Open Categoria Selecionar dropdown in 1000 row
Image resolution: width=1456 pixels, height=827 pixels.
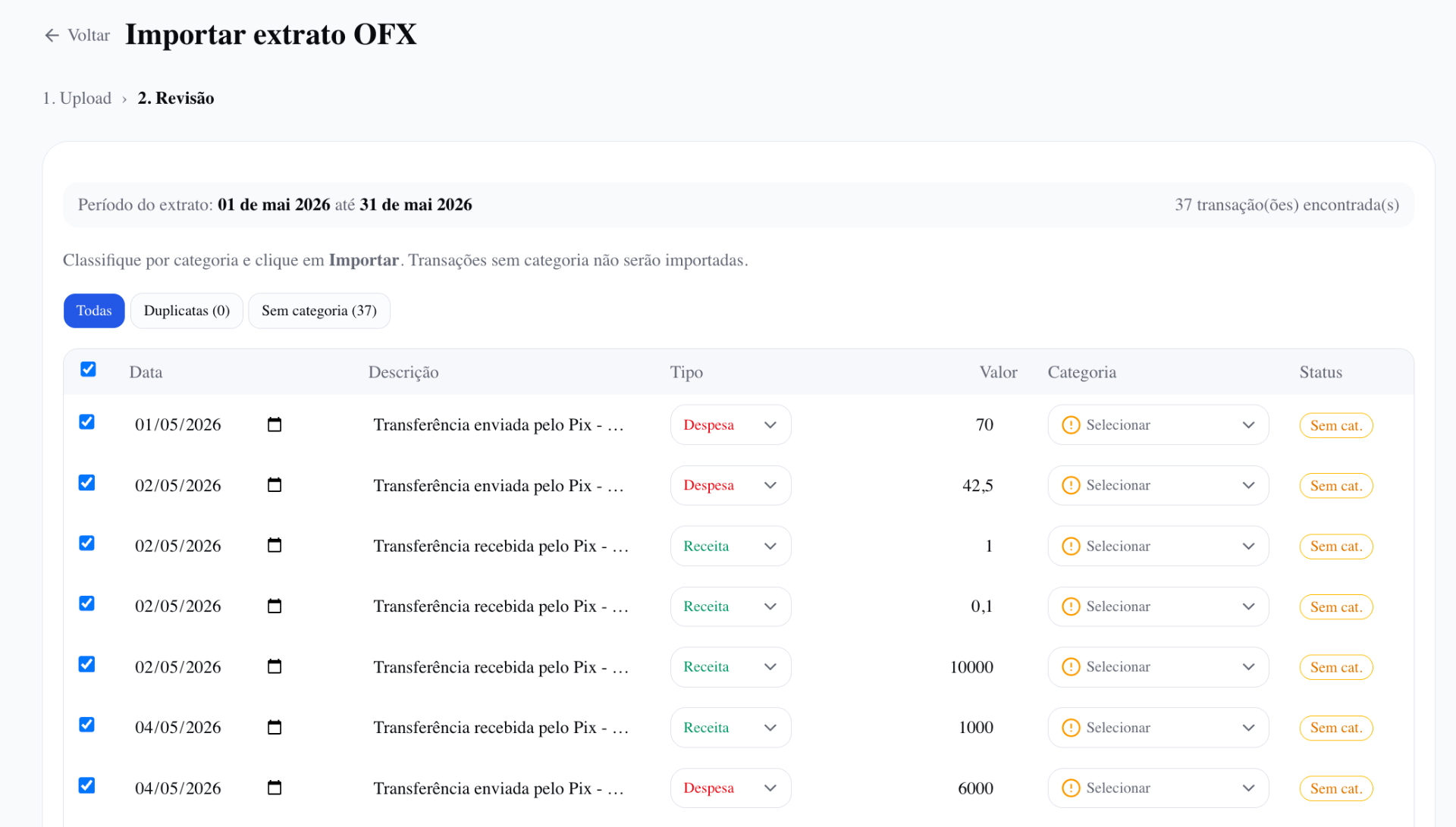click(1158, 728)
